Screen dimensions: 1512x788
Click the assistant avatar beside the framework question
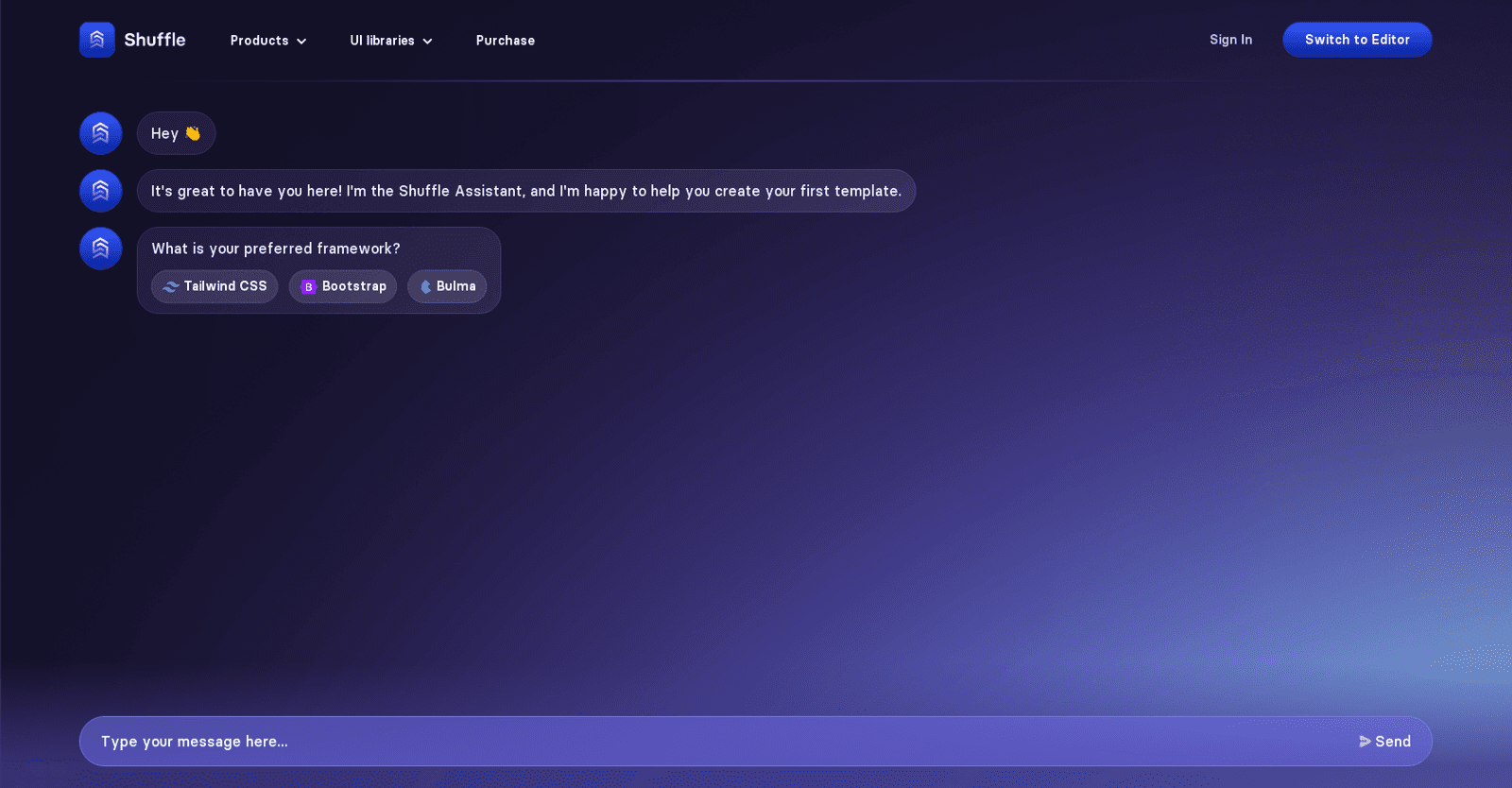point(101,248)
